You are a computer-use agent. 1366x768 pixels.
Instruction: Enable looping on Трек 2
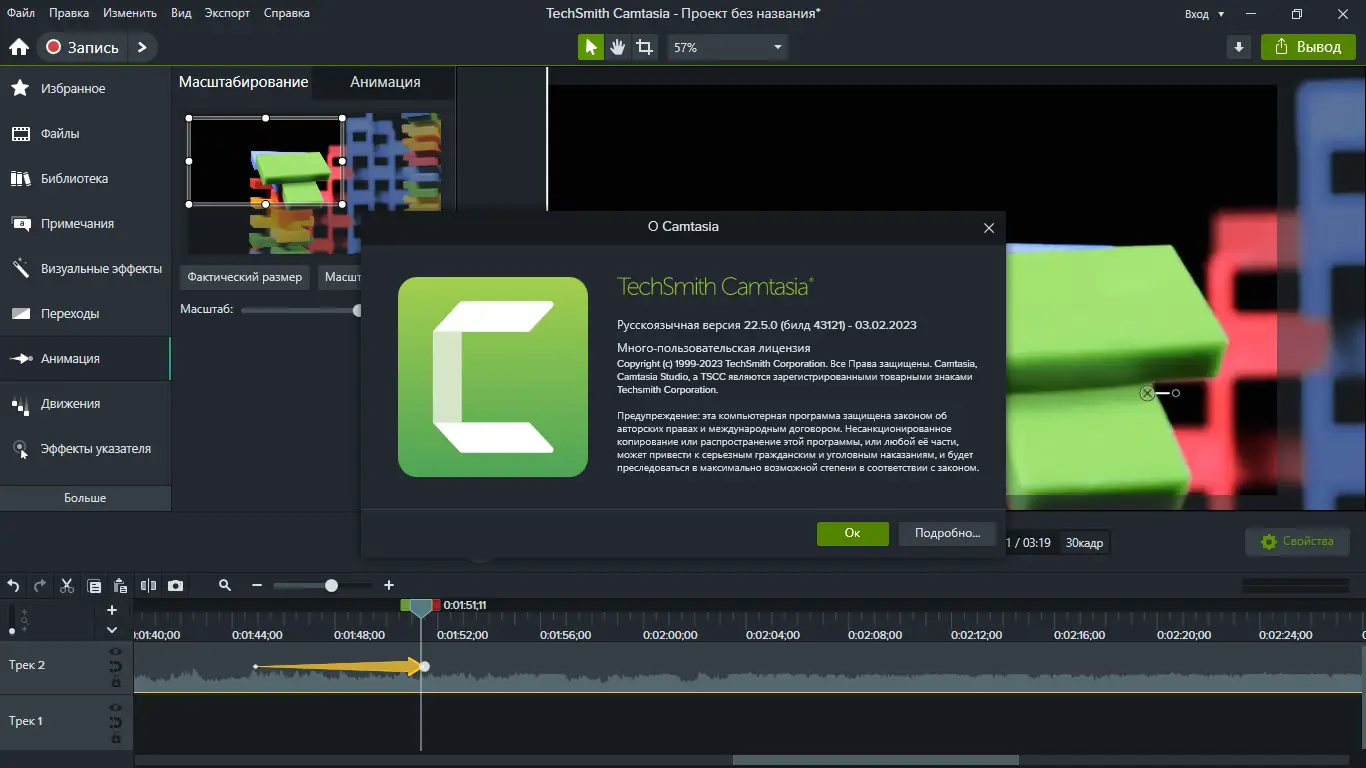115,666
